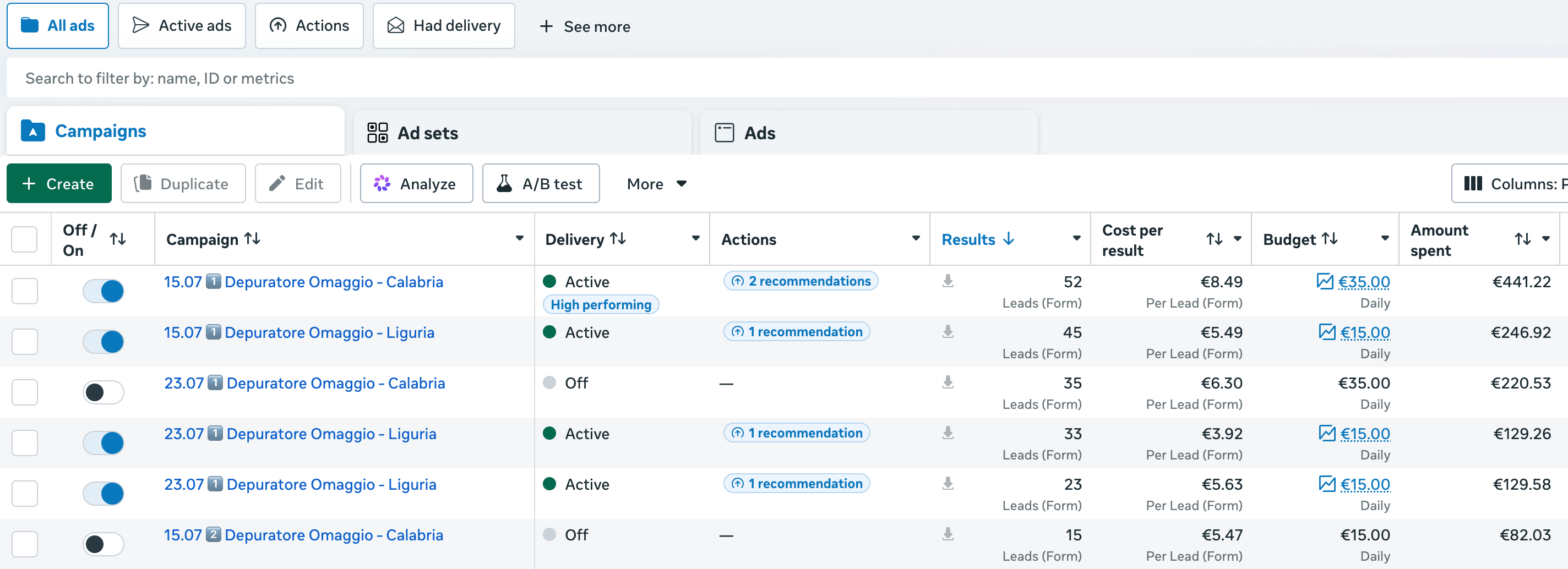Click the green Create button

point(59,183)
